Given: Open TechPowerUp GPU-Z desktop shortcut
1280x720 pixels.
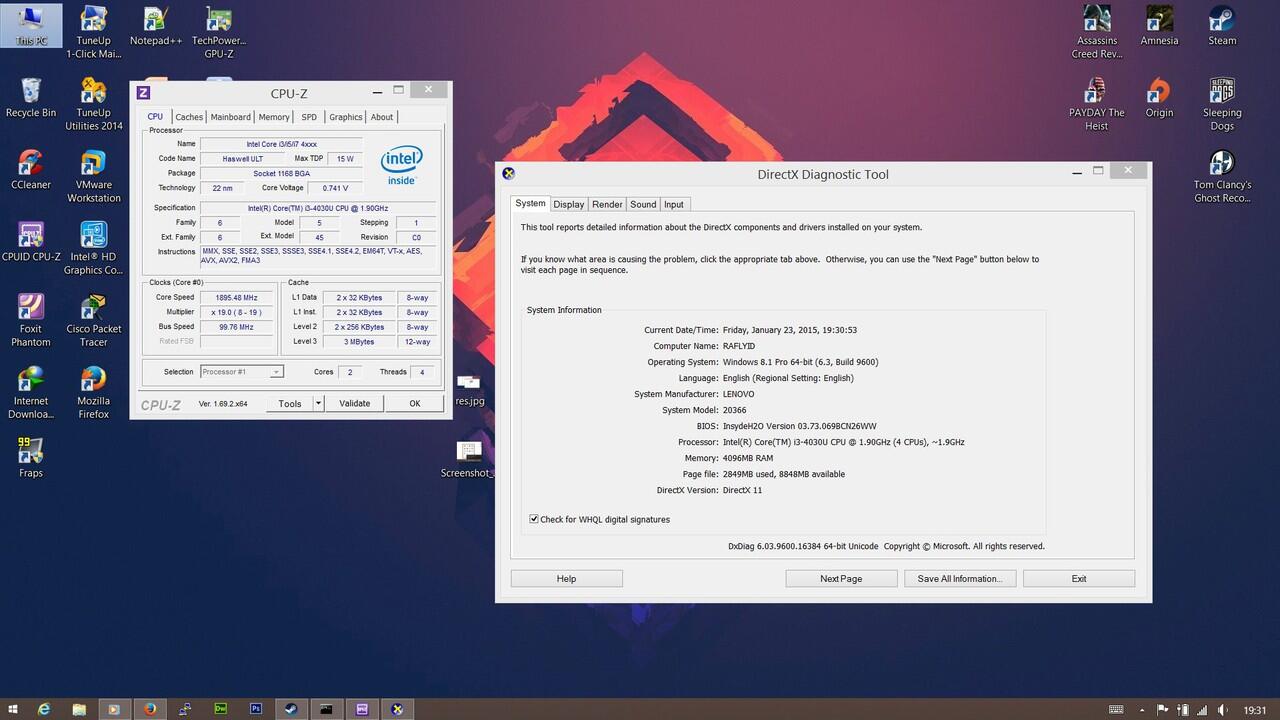Looking at the screenshot, I should pos(219,32).
